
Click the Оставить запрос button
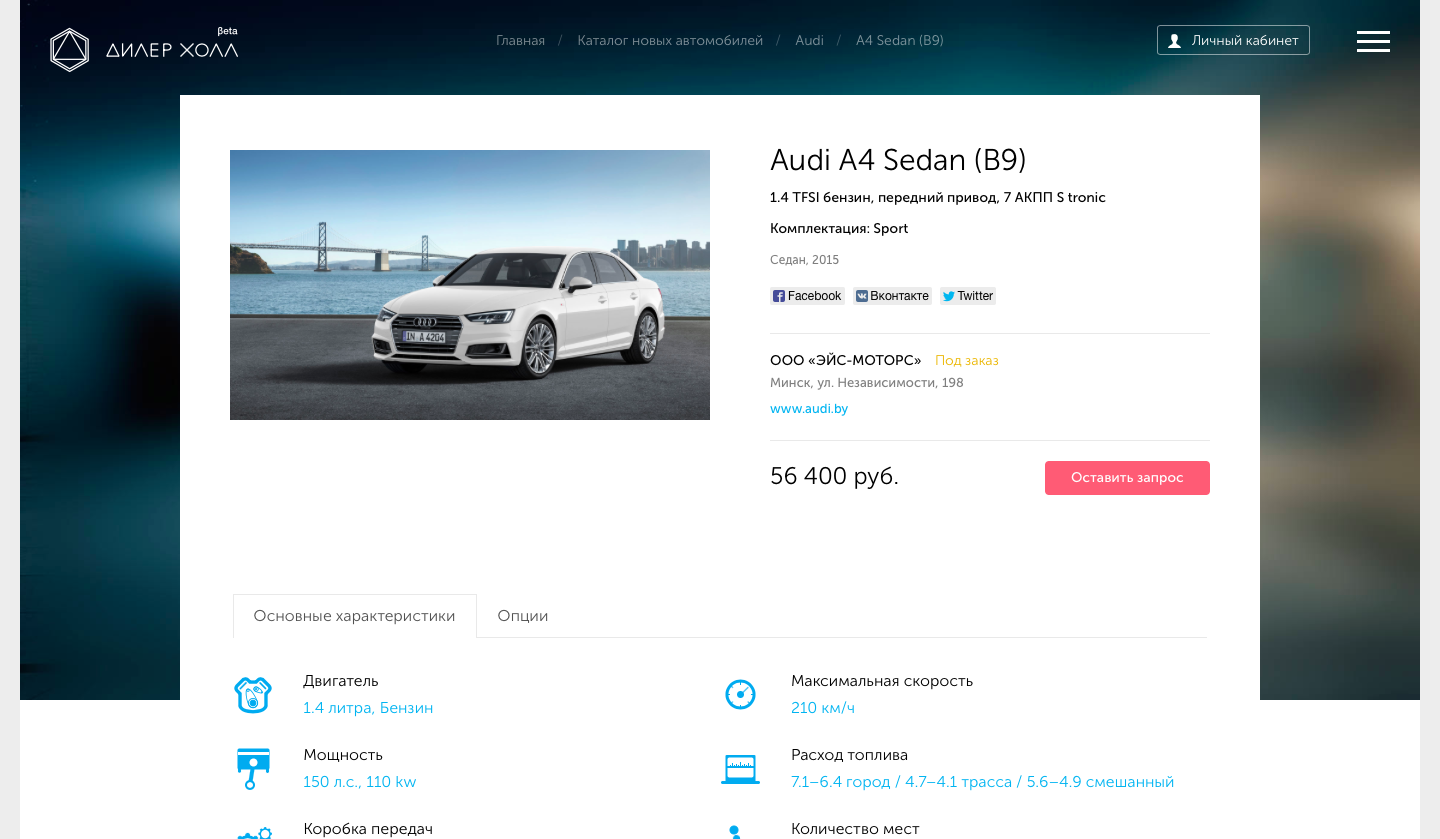1127,478
